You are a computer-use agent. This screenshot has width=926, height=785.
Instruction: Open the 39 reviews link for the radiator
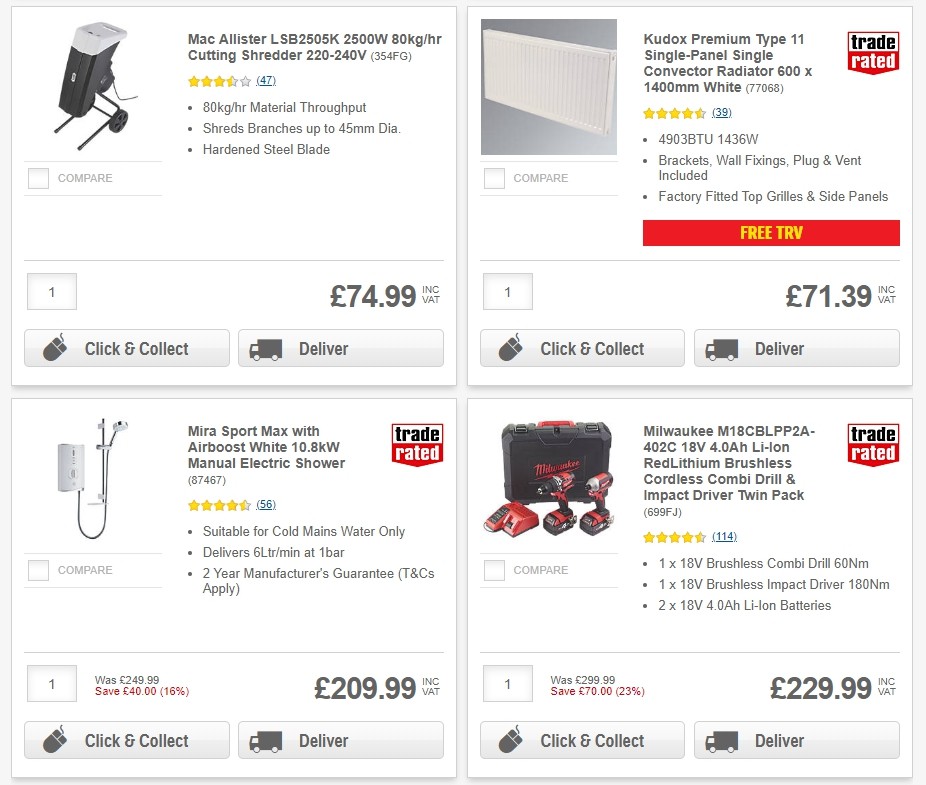tap(721, 112)
